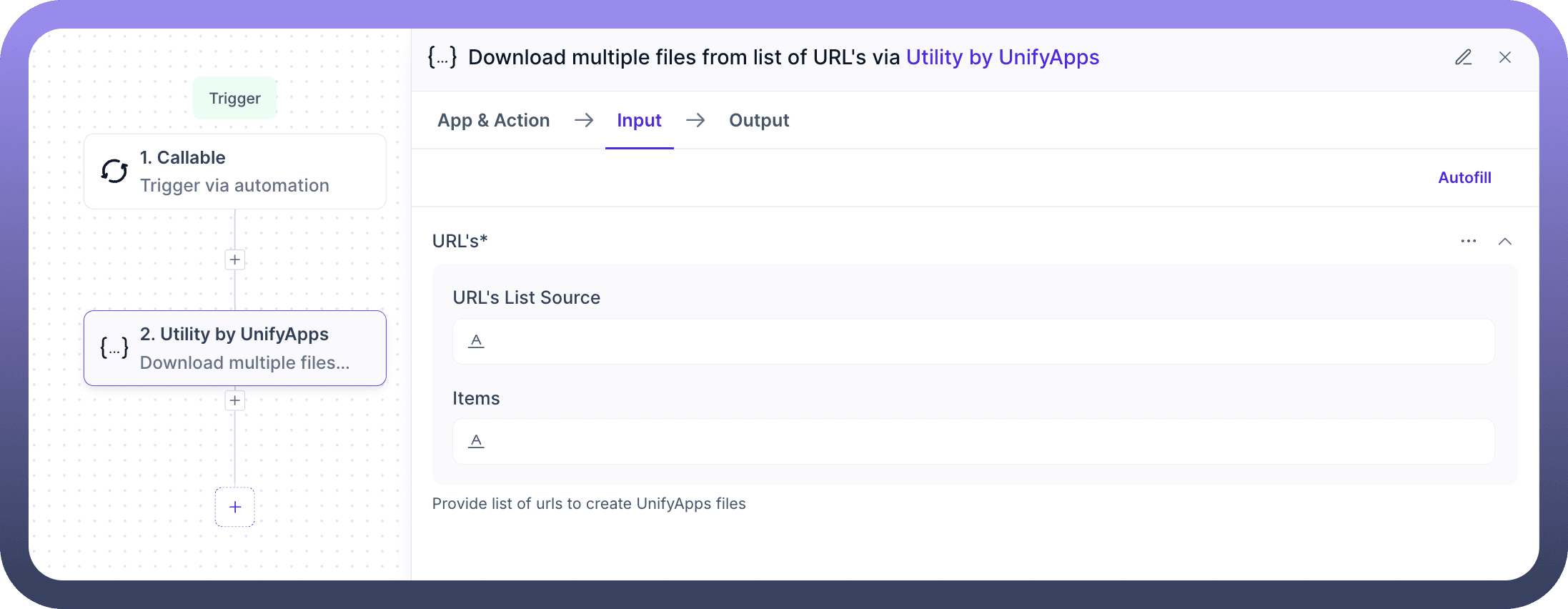Switch to the App & Action tab
The image size is (1568, 609).
point(493,120)
